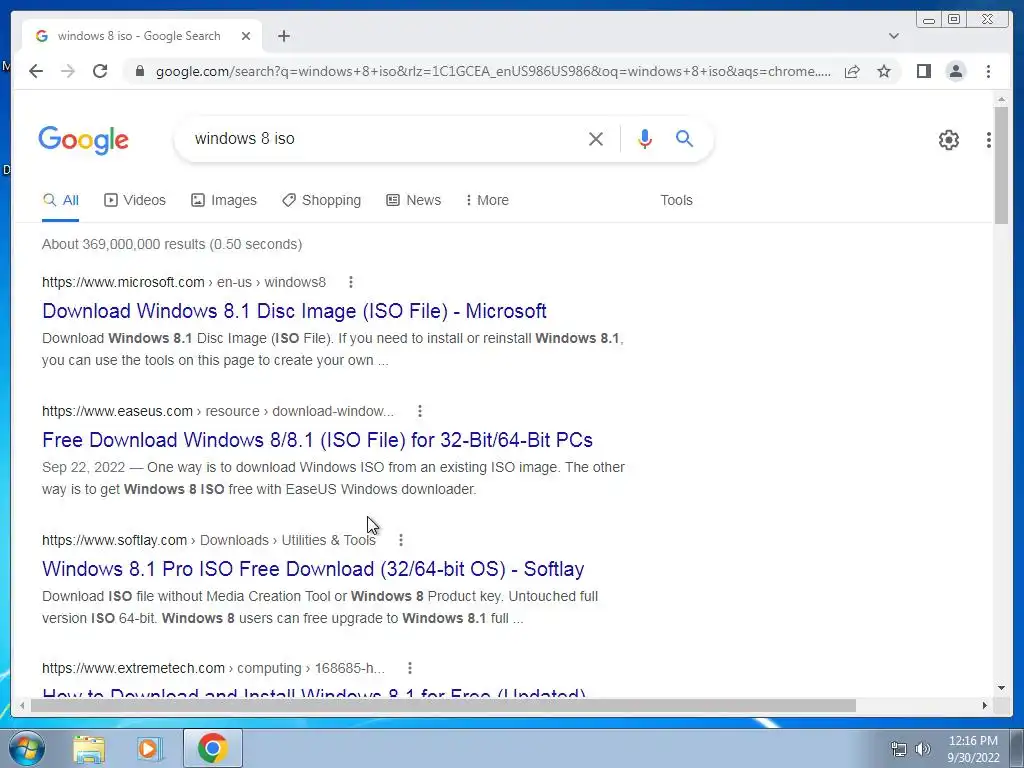This screenshot has width=1024, height=768.
Task: Open the volume tray icon
Action: (922, 749)
